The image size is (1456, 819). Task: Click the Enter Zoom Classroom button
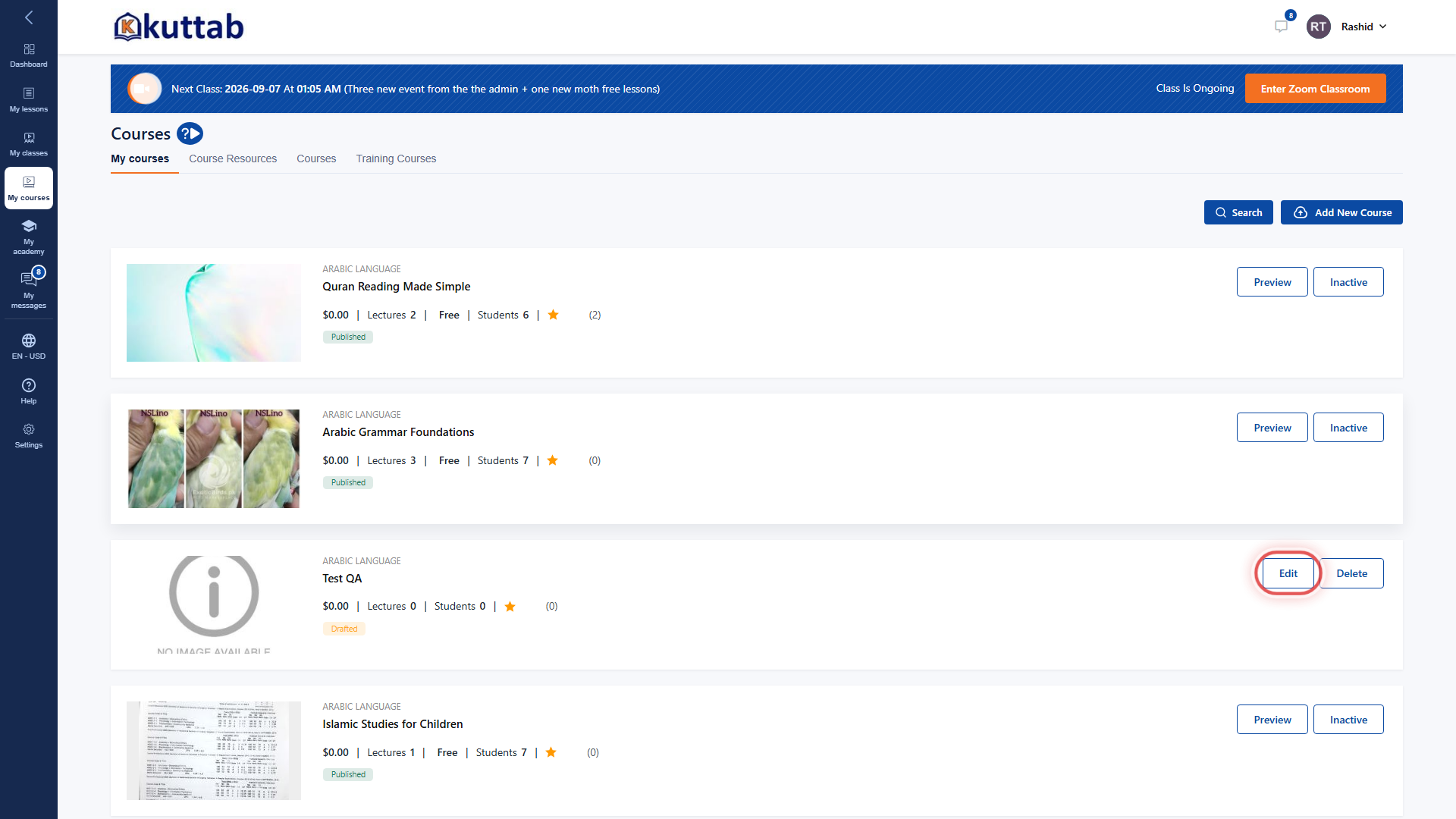click(1315, 89)
